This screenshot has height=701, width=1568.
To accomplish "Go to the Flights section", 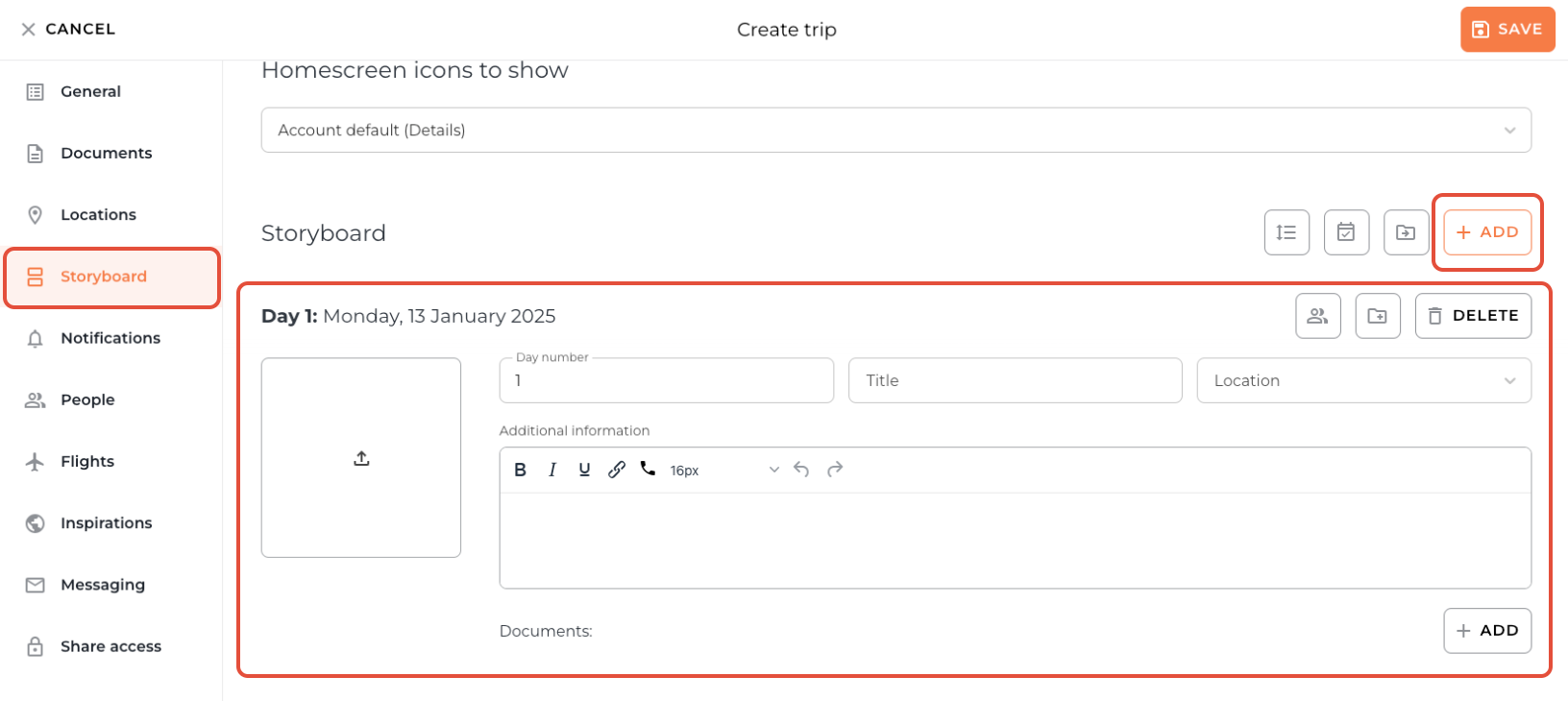I will [87, 462].
